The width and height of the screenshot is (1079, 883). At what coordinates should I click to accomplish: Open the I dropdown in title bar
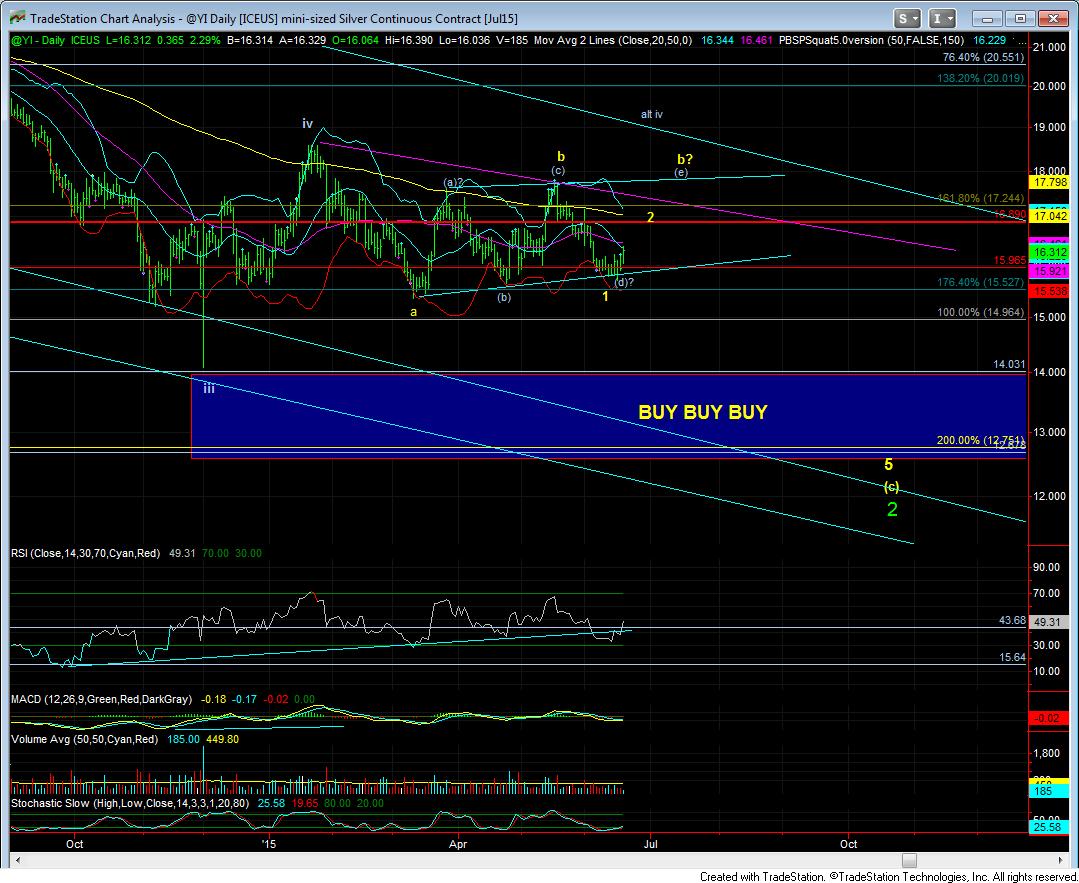[x=941, y=19]
